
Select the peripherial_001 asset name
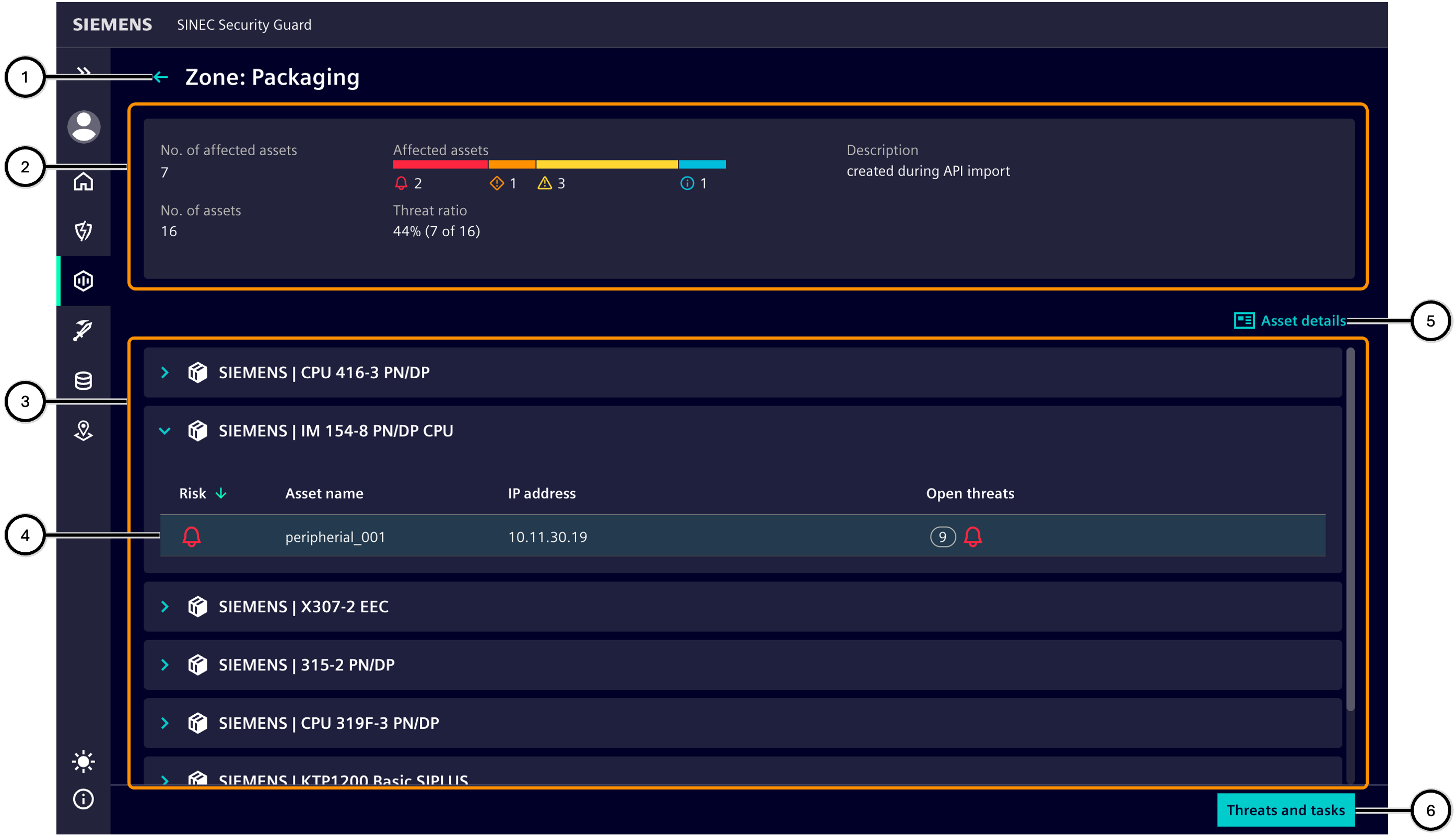tap(335, 537)
